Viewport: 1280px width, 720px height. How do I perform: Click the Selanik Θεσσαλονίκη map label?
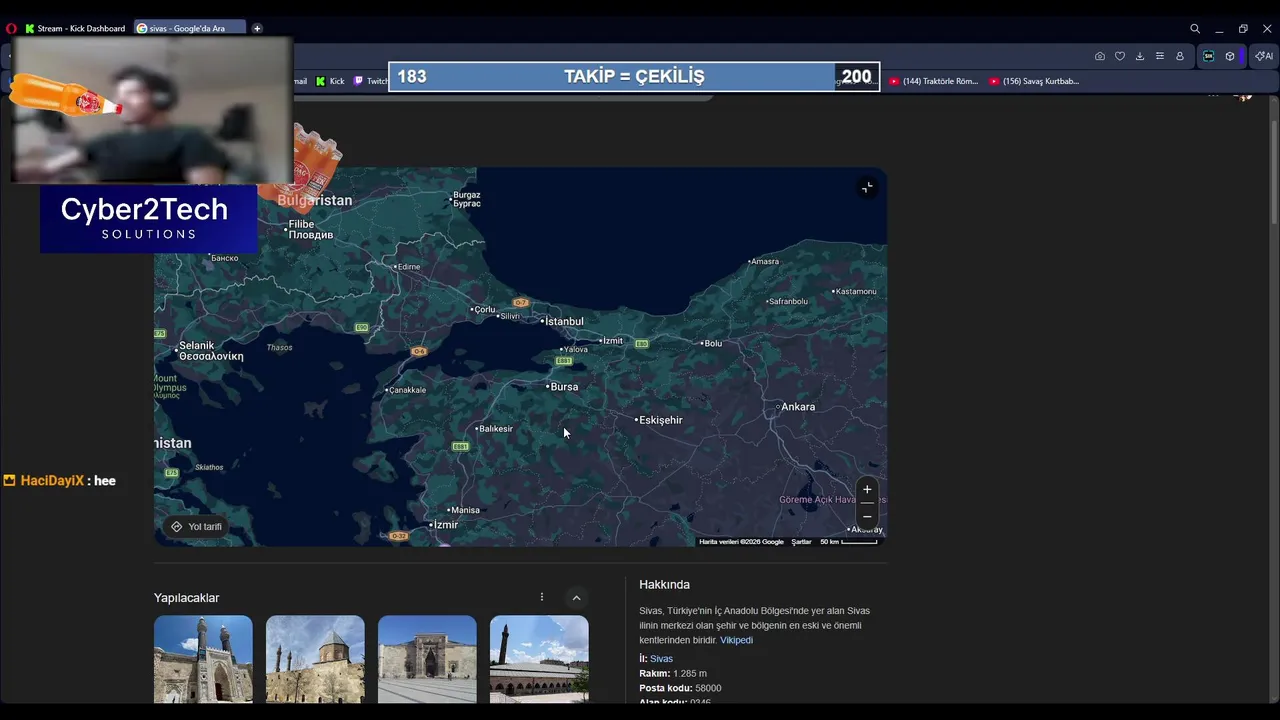210,351
